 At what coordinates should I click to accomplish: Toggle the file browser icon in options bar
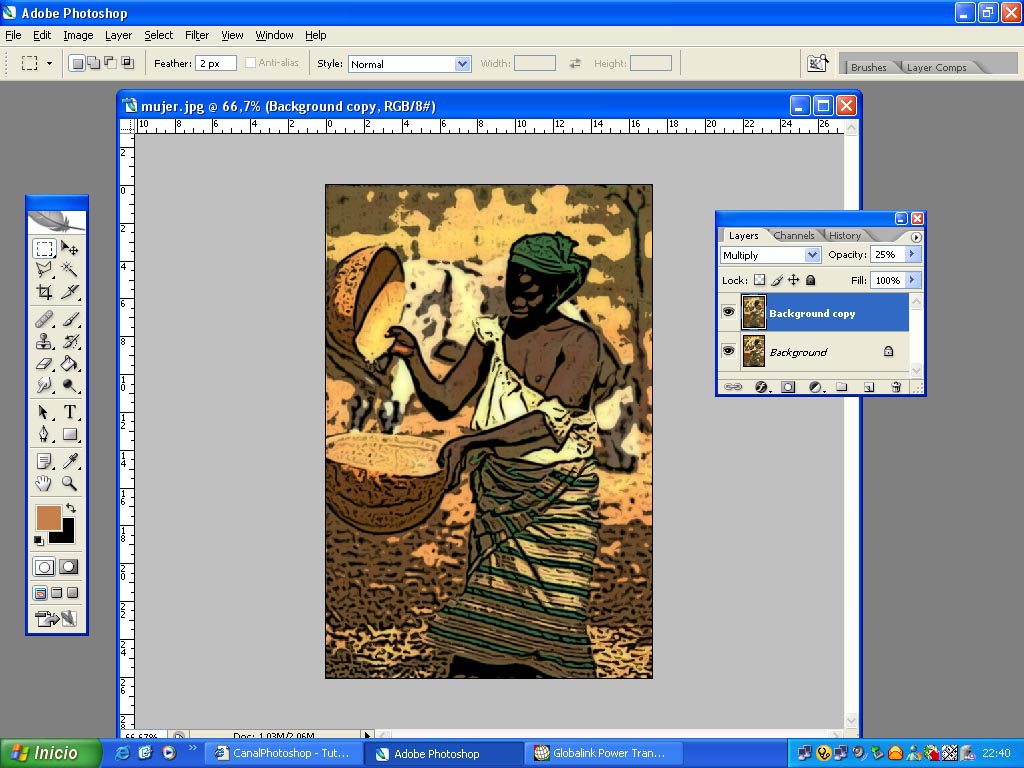pyautogui.click(x=818, y=63)
